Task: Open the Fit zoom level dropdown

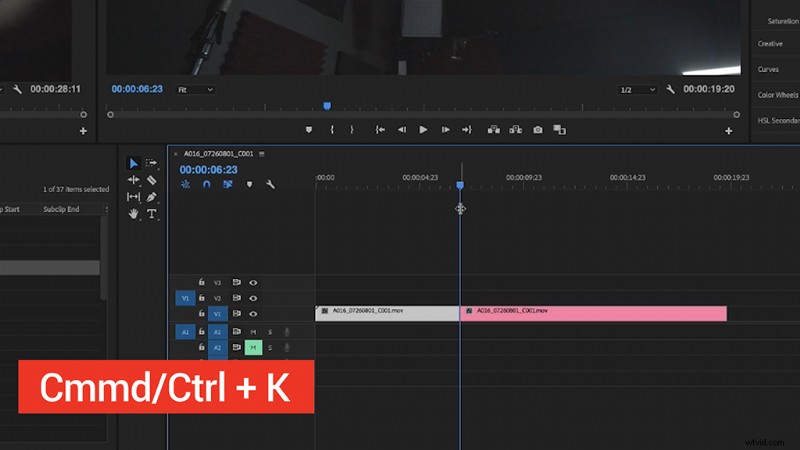Action: coord(195,90)
